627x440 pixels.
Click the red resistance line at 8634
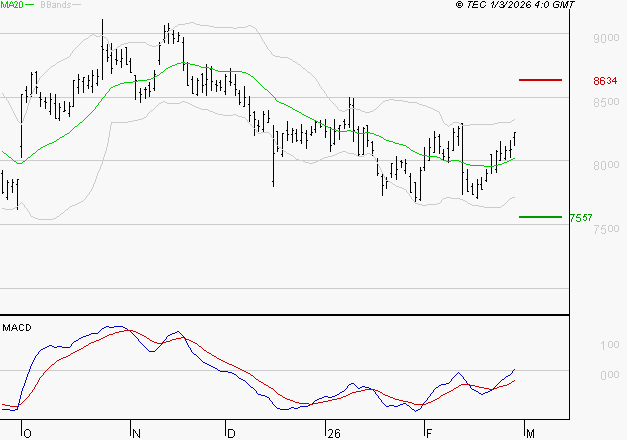(x=541, y=79)
